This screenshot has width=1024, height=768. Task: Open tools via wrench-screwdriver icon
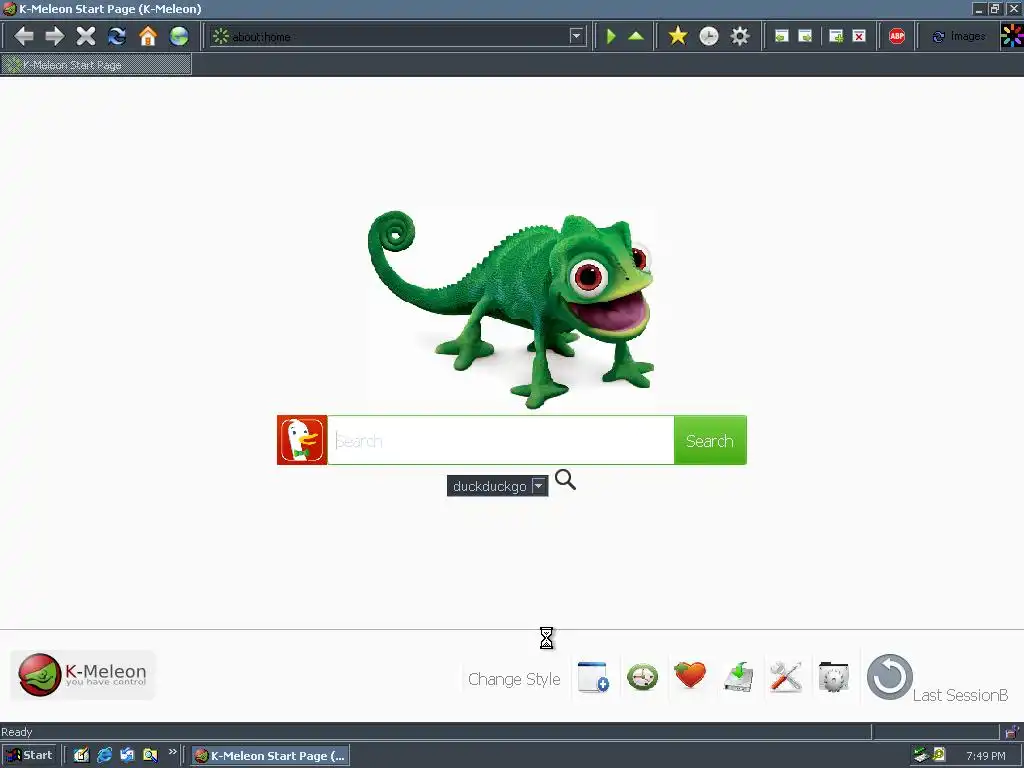(786, 677)
